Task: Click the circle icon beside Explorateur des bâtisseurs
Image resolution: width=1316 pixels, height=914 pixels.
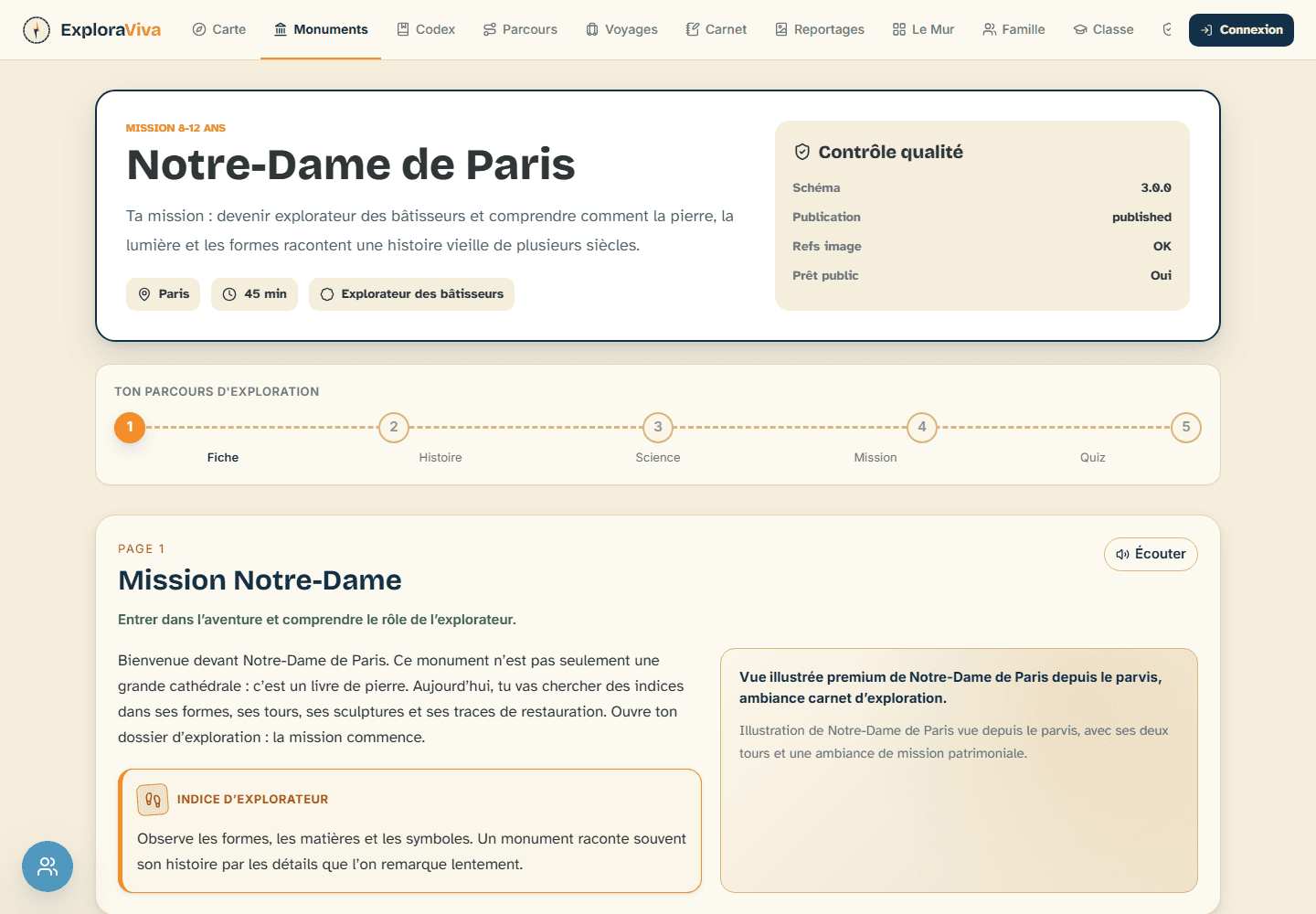Action: [327, 294]
